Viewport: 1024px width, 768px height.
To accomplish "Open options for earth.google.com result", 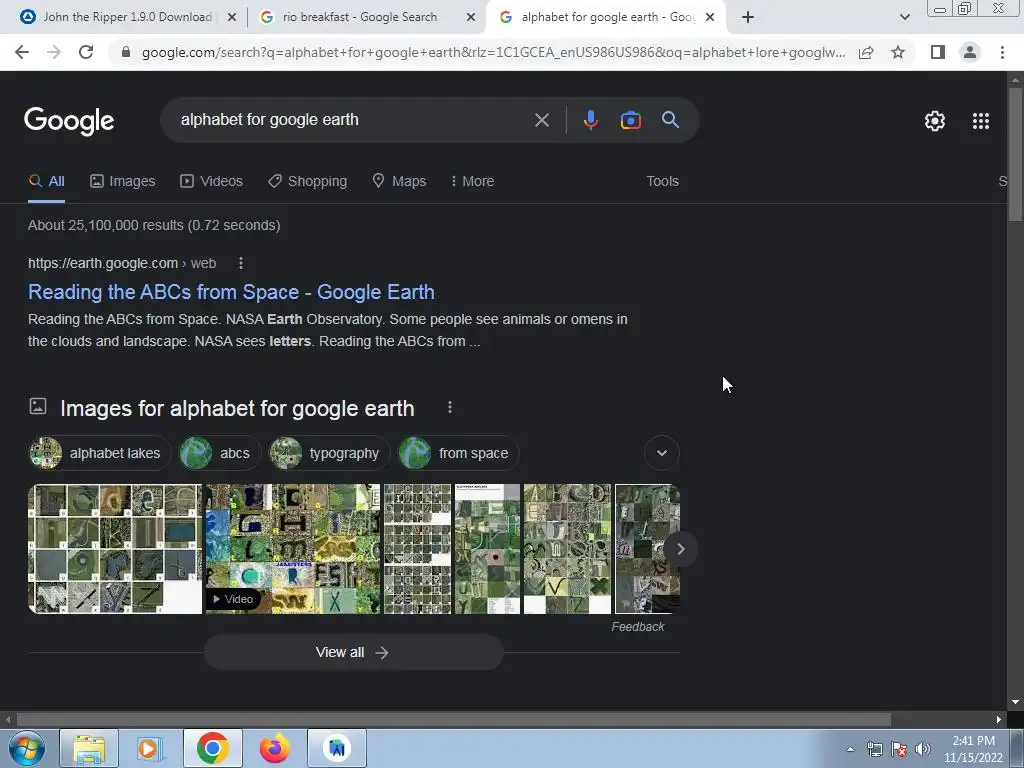I will point(241,263).
